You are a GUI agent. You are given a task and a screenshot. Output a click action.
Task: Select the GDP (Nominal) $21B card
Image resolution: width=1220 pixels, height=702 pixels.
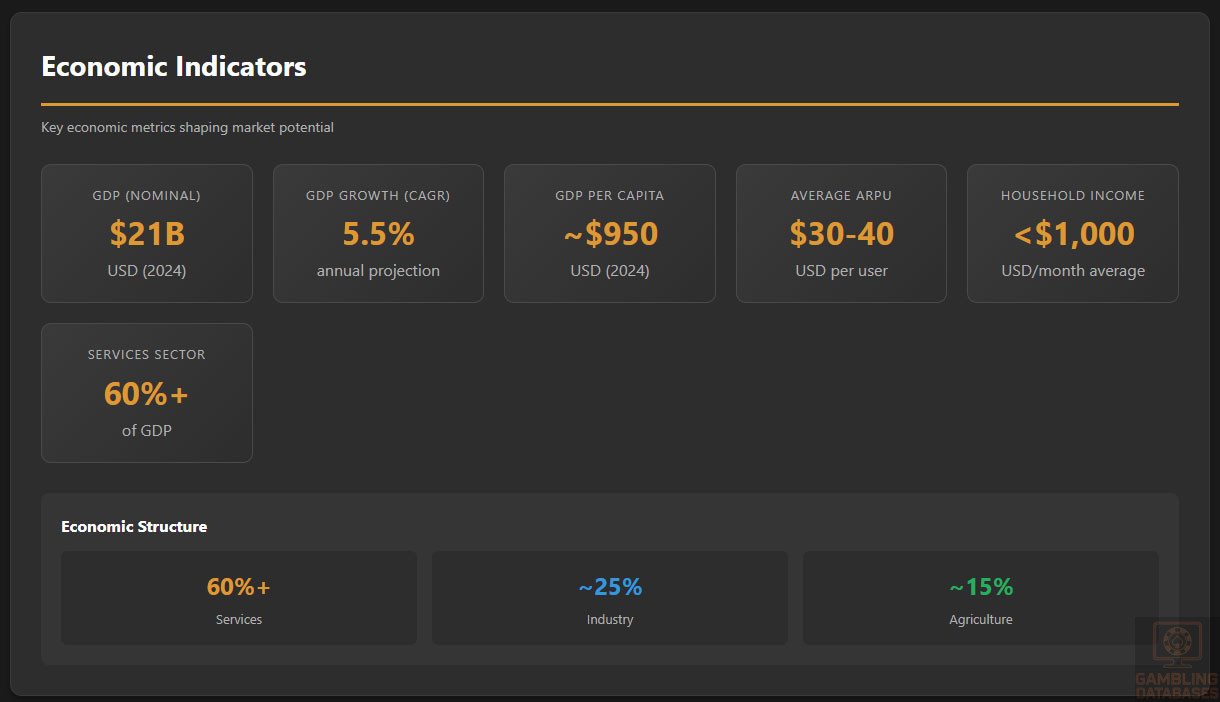[147, 233]
